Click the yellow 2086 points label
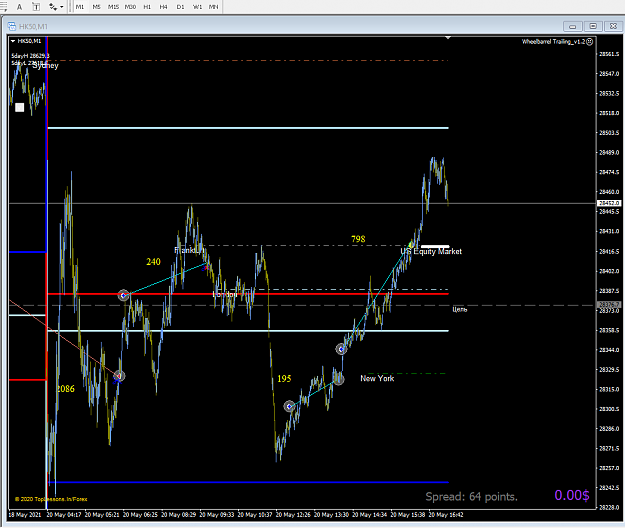Image resolution: width=625 pixels, height=528 pixels. pyautogui.click(x=66, y=389)
